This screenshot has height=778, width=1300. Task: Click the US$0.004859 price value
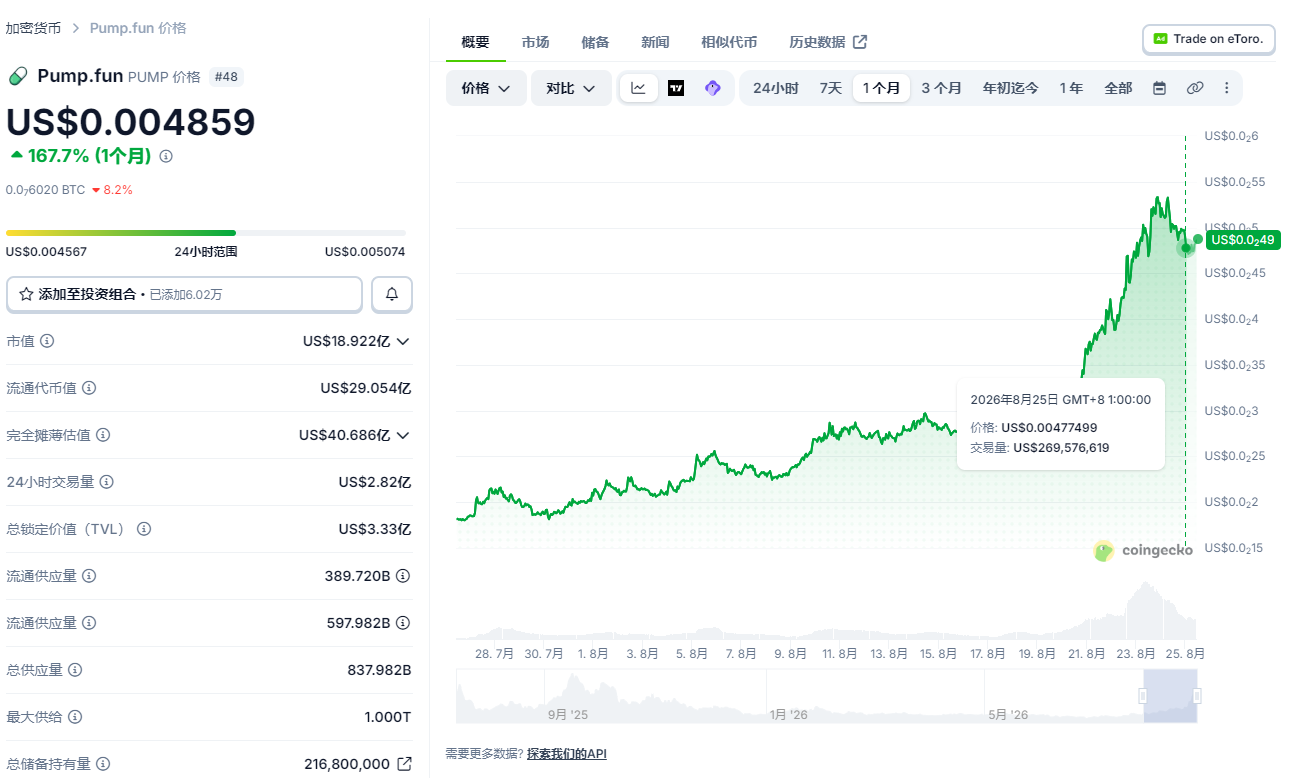point(131,121)
